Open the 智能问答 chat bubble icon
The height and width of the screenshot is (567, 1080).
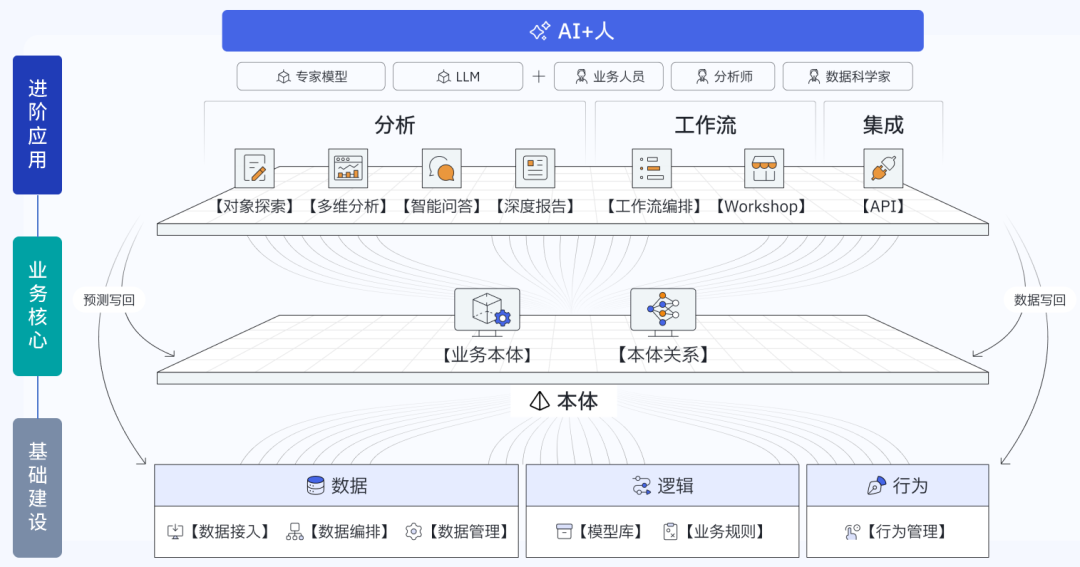pyautogui.click(x=441, y=168)
